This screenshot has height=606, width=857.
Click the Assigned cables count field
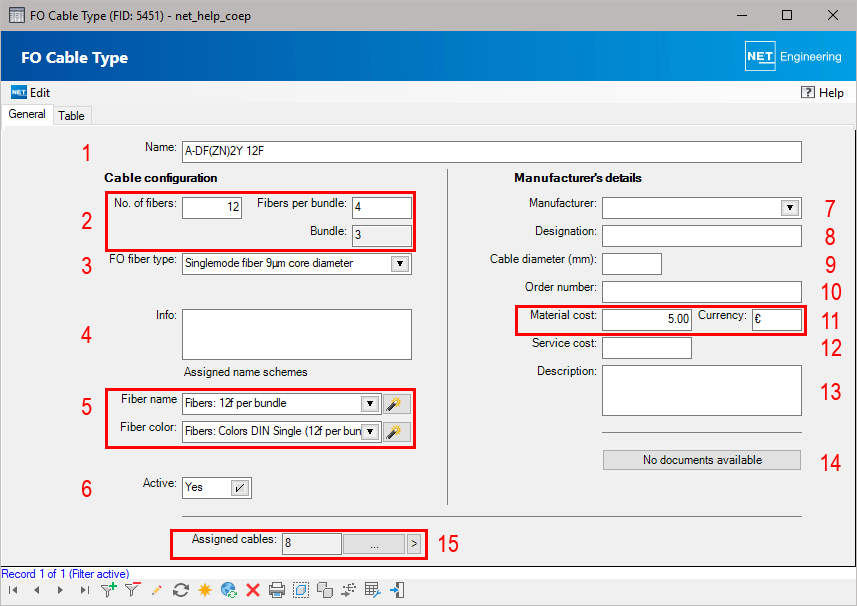312,544
